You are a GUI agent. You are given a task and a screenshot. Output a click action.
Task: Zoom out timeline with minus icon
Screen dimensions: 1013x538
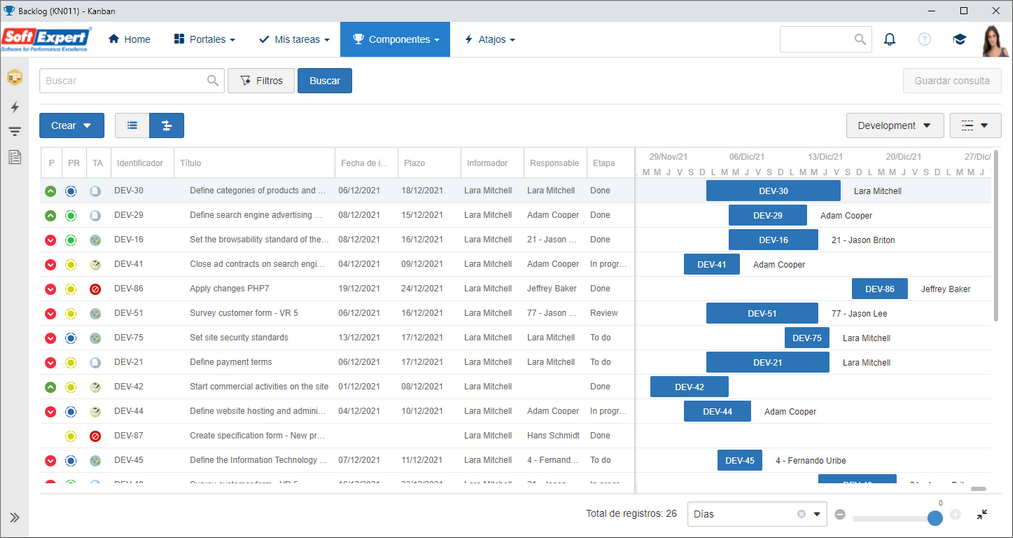[840, 515]
